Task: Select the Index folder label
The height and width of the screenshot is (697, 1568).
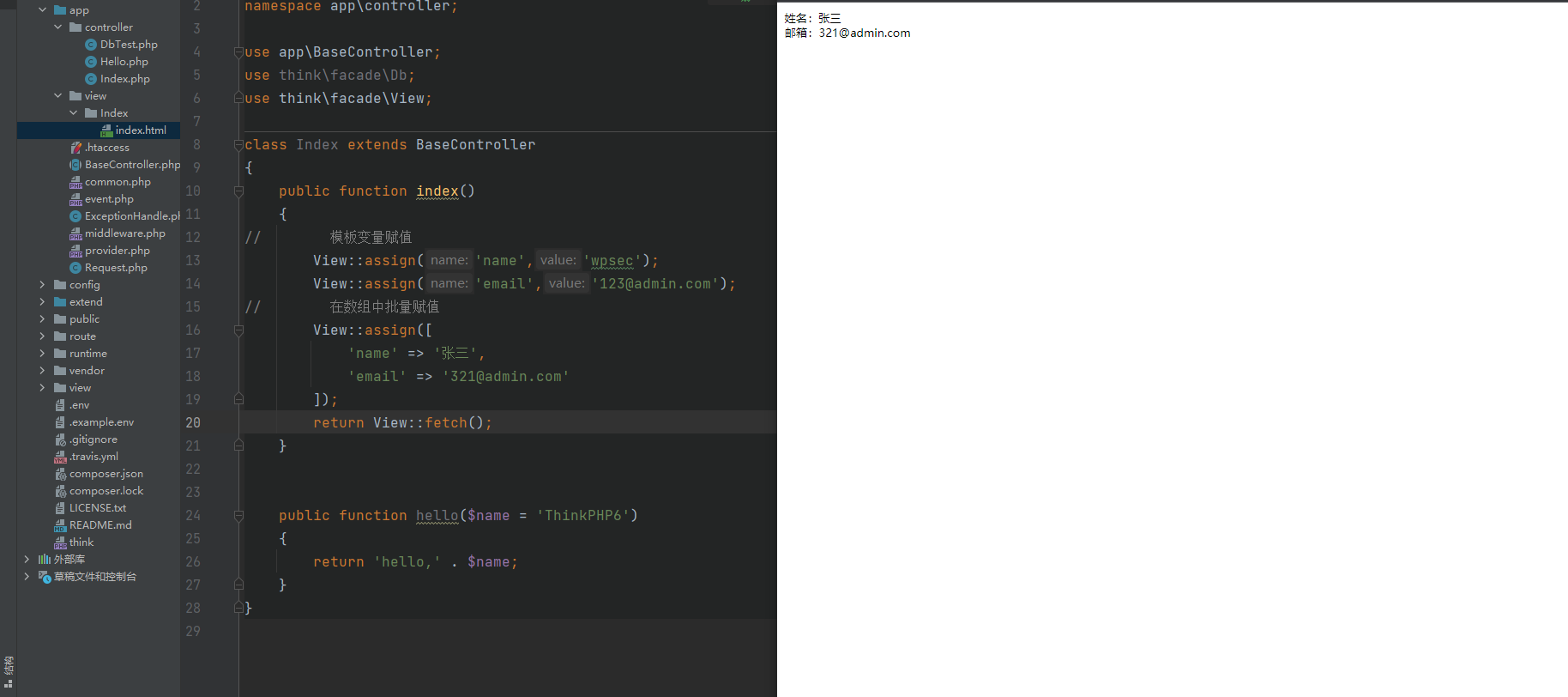Action: [114, 113]
